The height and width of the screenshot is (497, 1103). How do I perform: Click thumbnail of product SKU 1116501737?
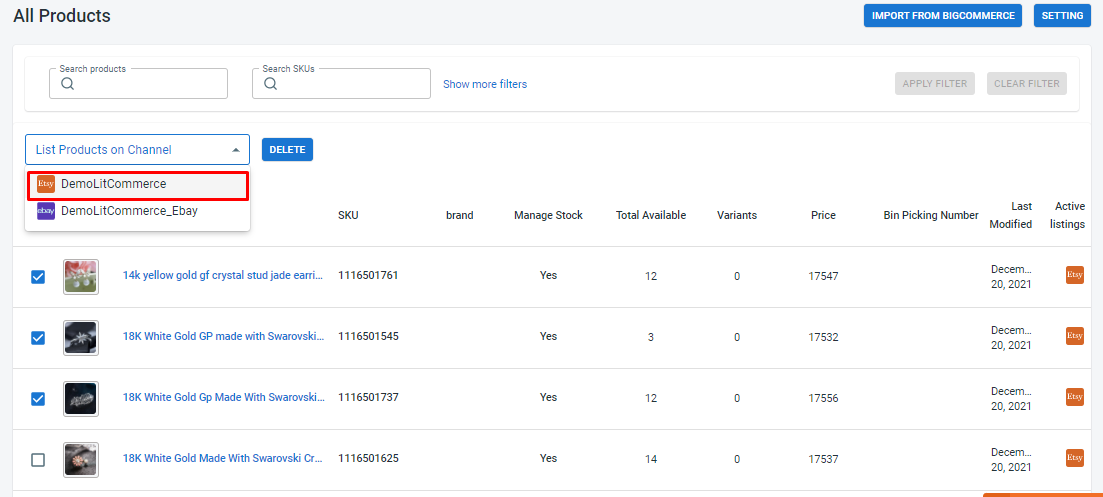pos(80,398)
